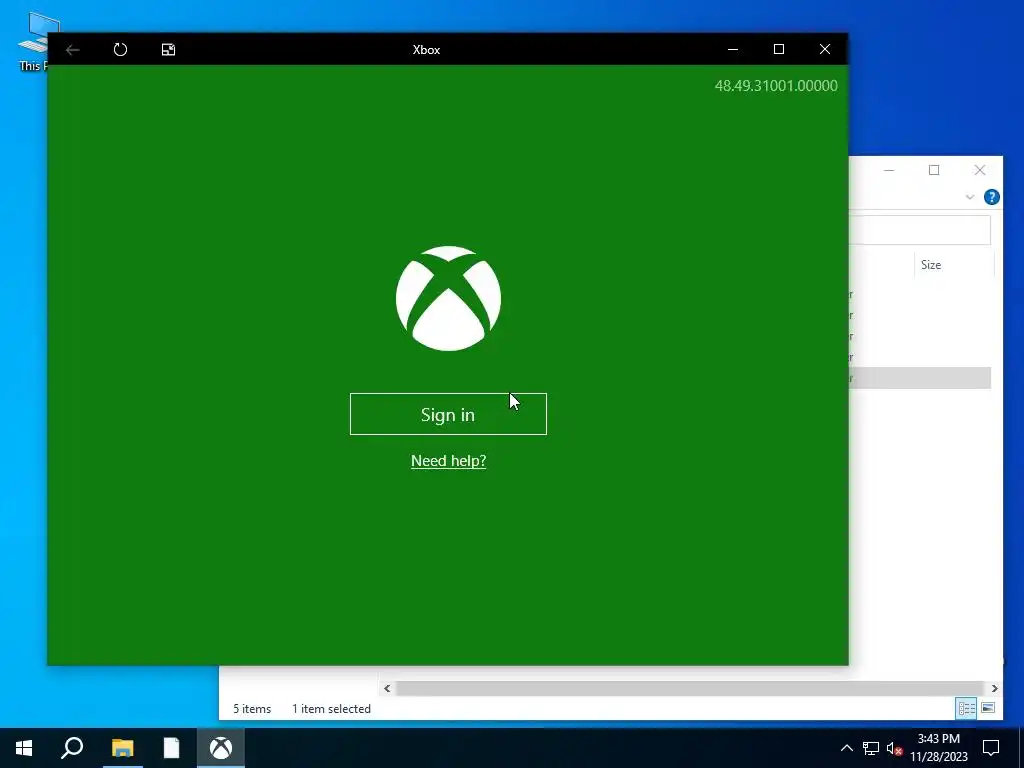Switch File Explorer to details view
The height and width of the screenshot is (768, 1024).
click(967, 708)
